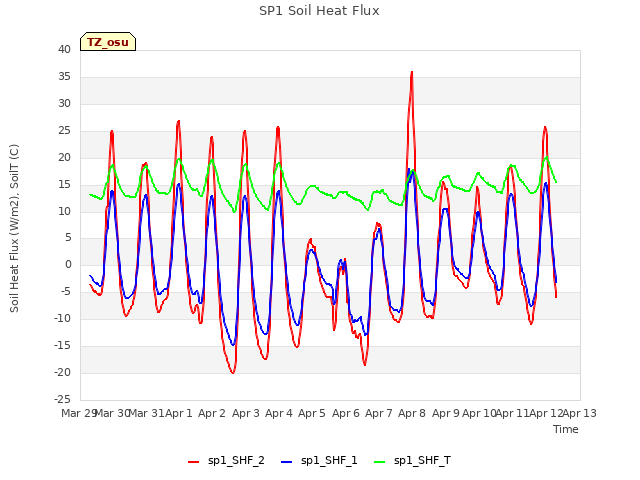Viewport: 640px width, 480px height.
Task: Click the Apr 6 x-axis tick label
Action: click(346, 413)
